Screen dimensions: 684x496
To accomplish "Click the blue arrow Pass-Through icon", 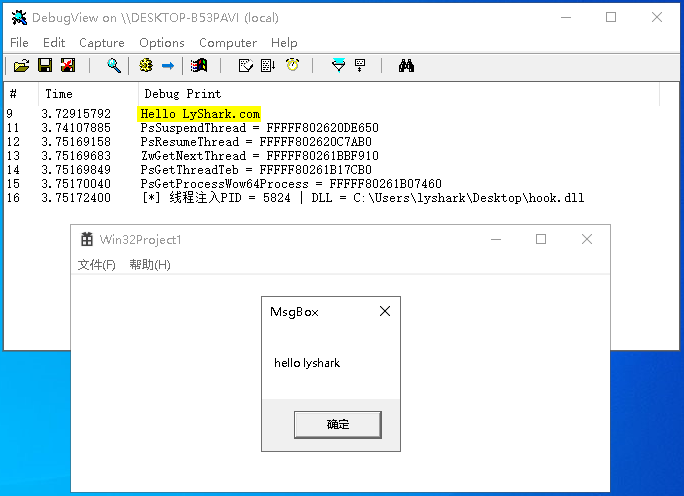I will [x=168, y=66].
